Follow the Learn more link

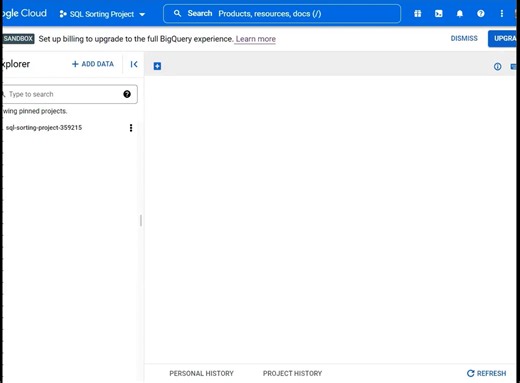(x=256, y=39)
